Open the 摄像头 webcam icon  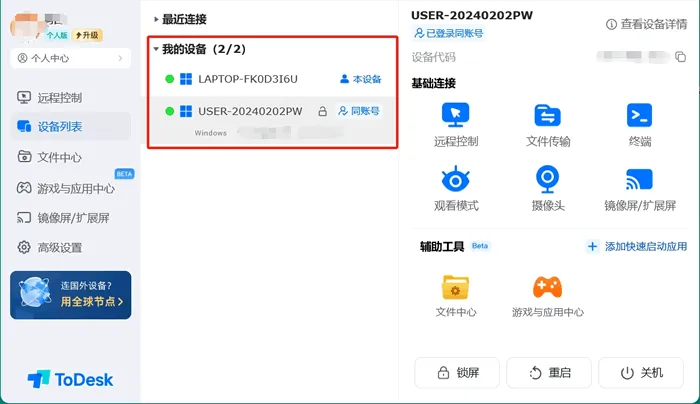pyautogui.click(x=547, y=179)
